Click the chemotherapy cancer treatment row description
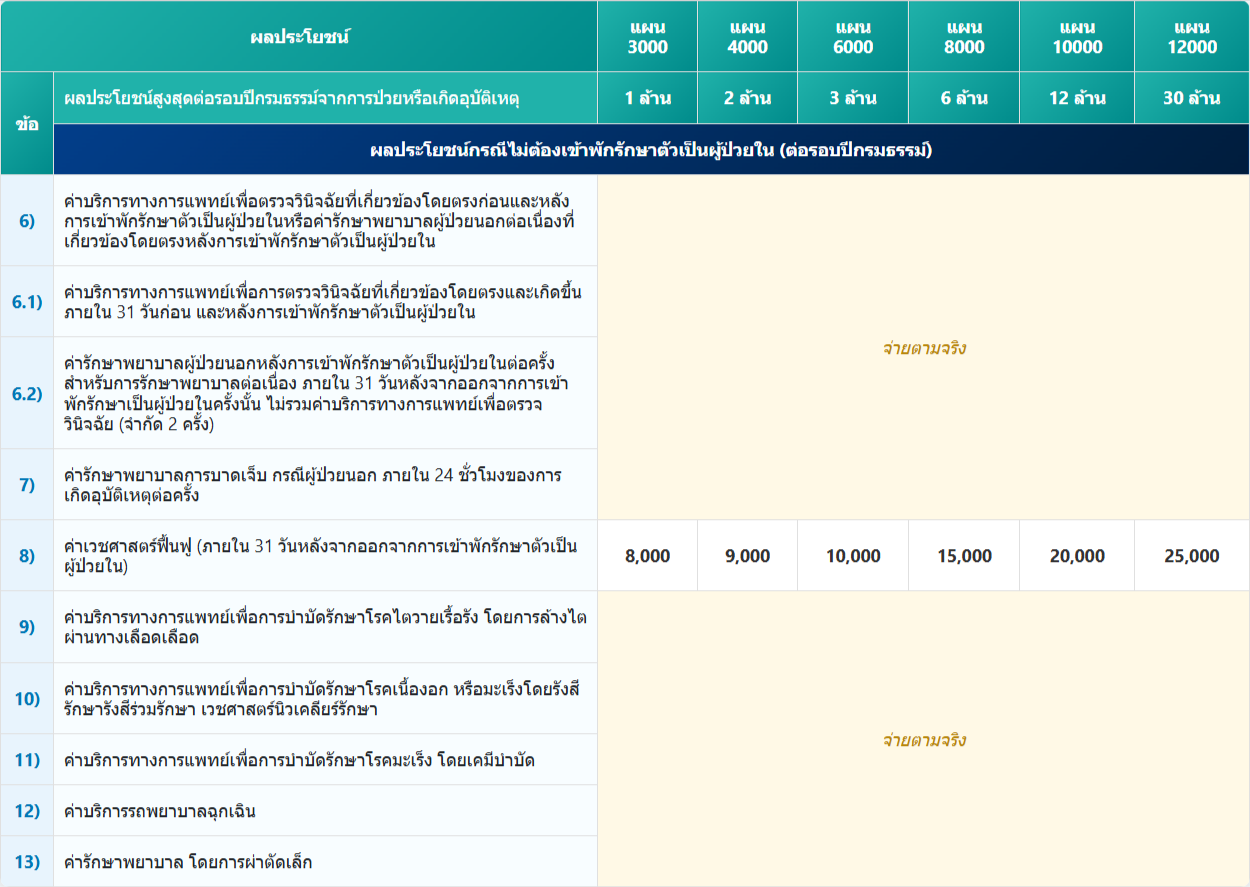This screenshot has width=1250, height=887. point(298,760)
